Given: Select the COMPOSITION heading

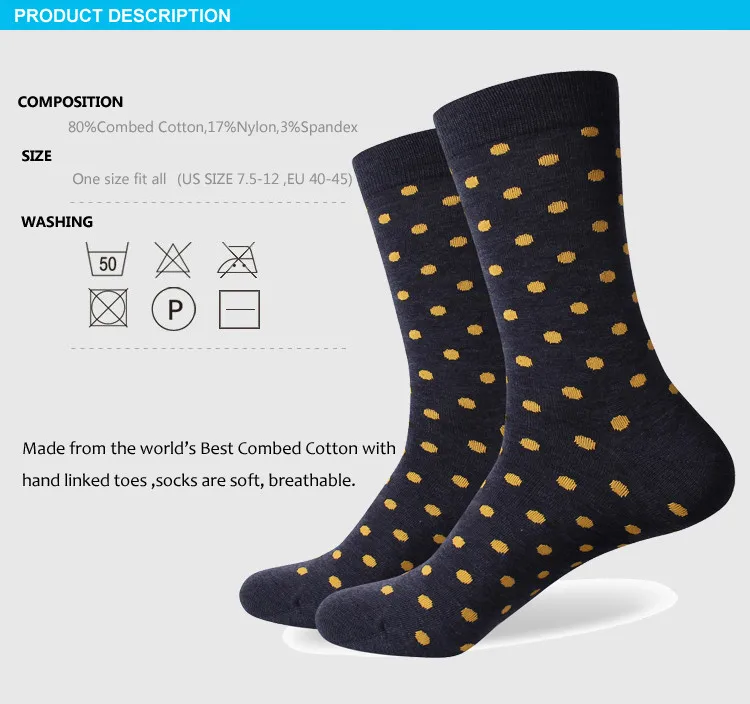Looking at the screenshot, I should tap(70, 102).
